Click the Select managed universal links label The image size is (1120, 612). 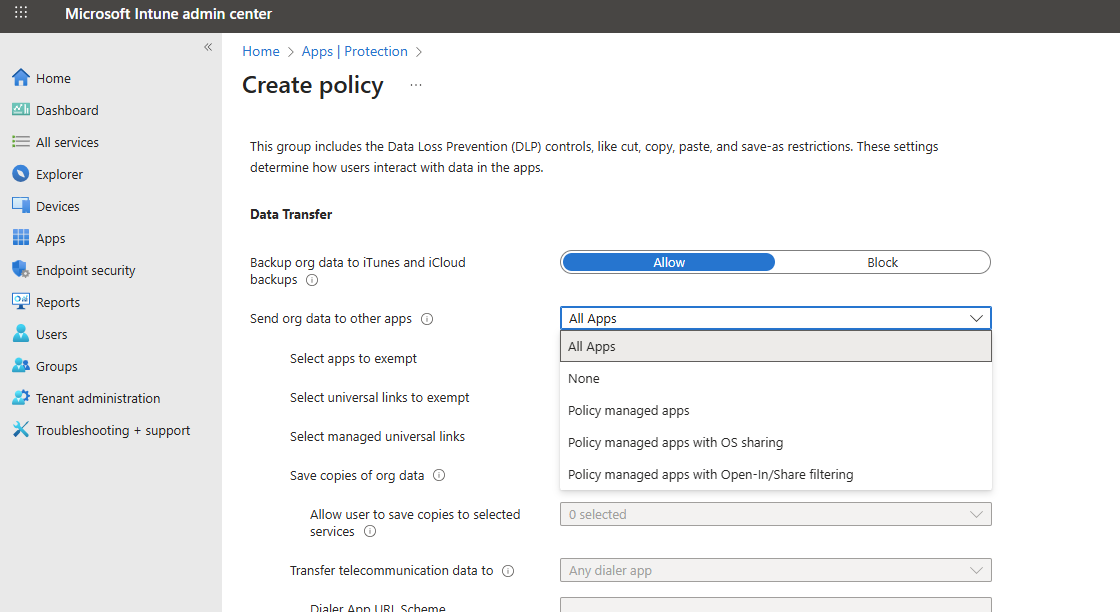tap(377, 436)
